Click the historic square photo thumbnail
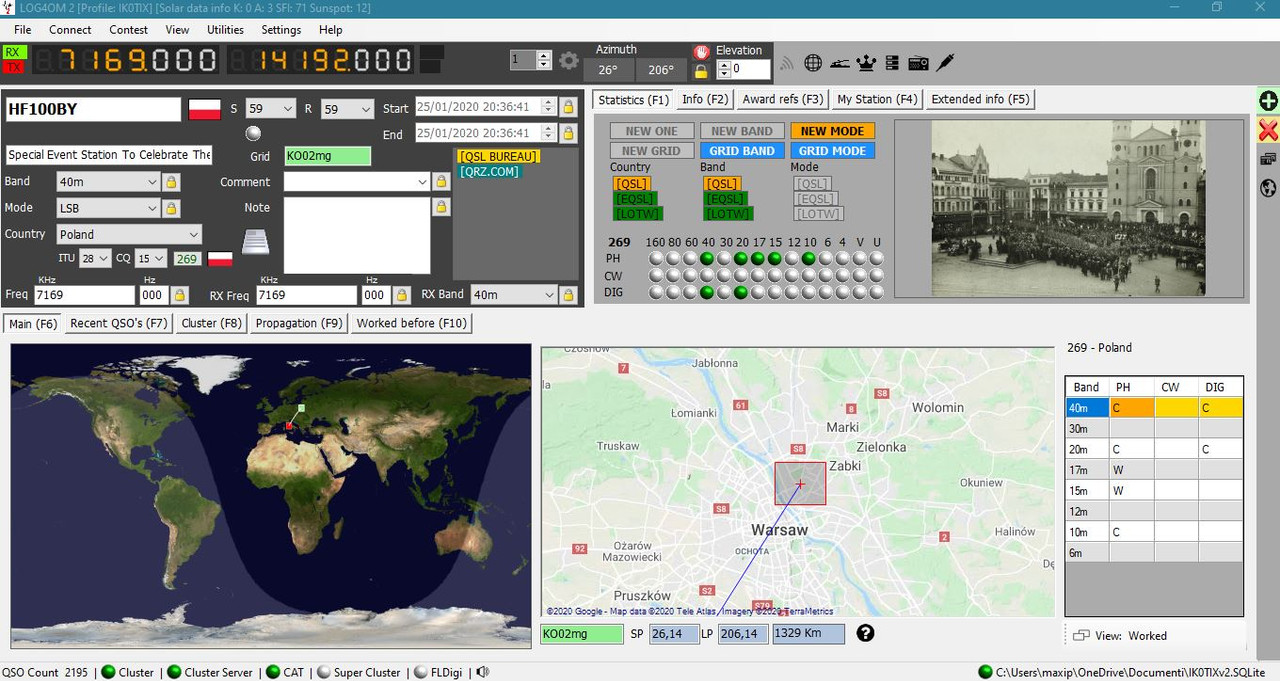The height and width of the screenshot is (681, 1280). pos(1069,209)
